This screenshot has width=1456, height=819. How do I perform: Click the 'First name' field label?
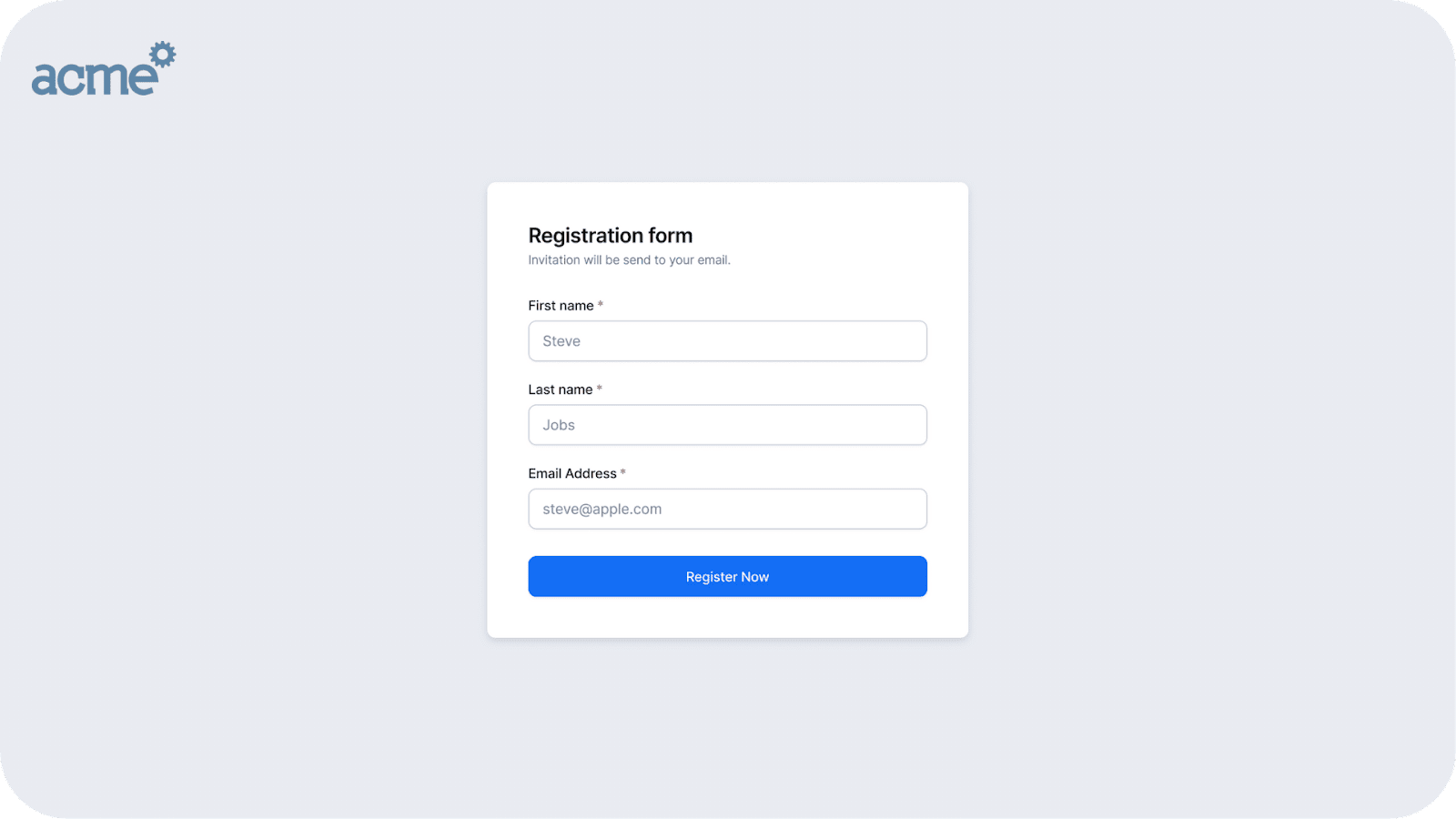[561, 306]
